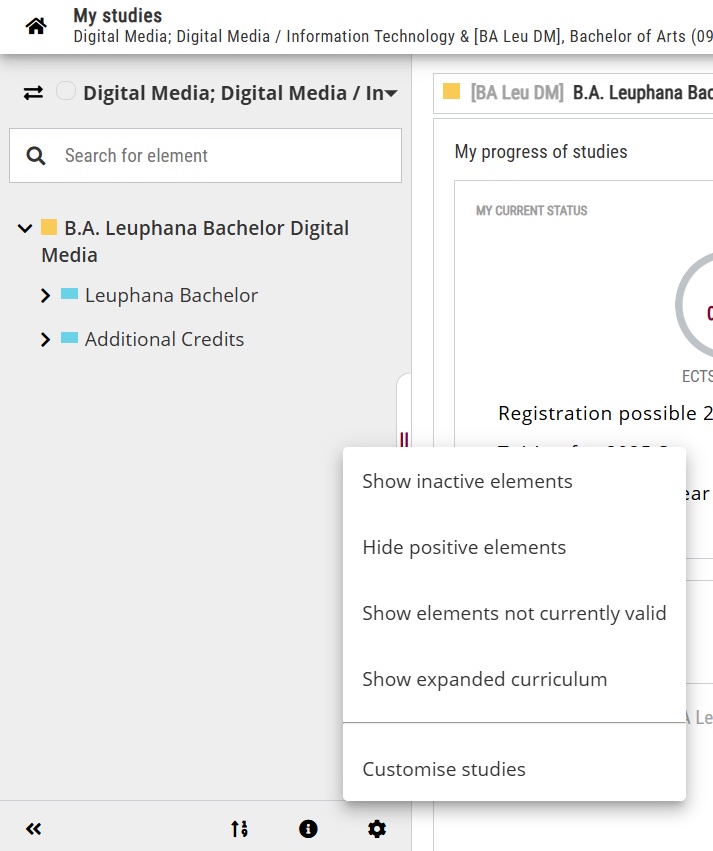713x851 pixels.
Task: Select the radio circle beside Digital Media
Action: [x=66, y=92]
